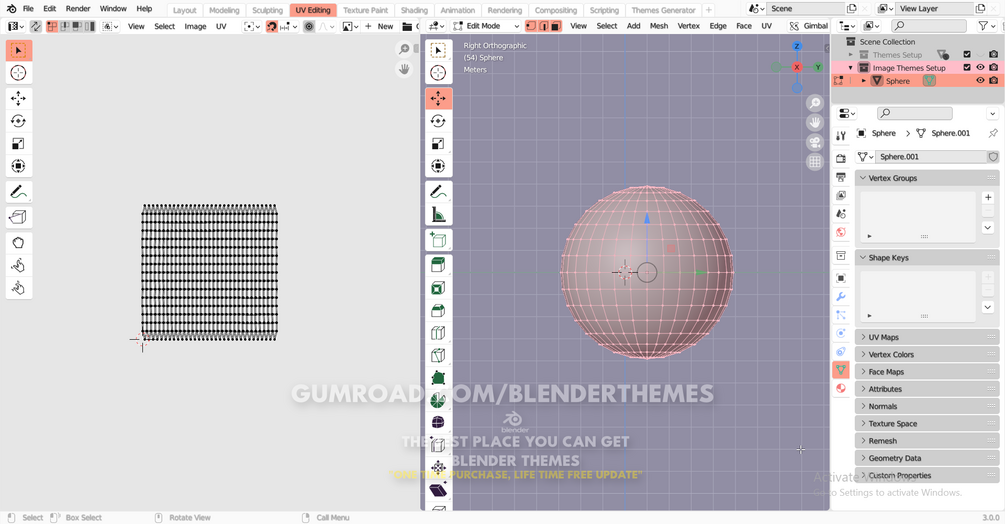Toggle camera view in 3D viewport
This screenshot has height=524, width=1005.
pos(815,142)
